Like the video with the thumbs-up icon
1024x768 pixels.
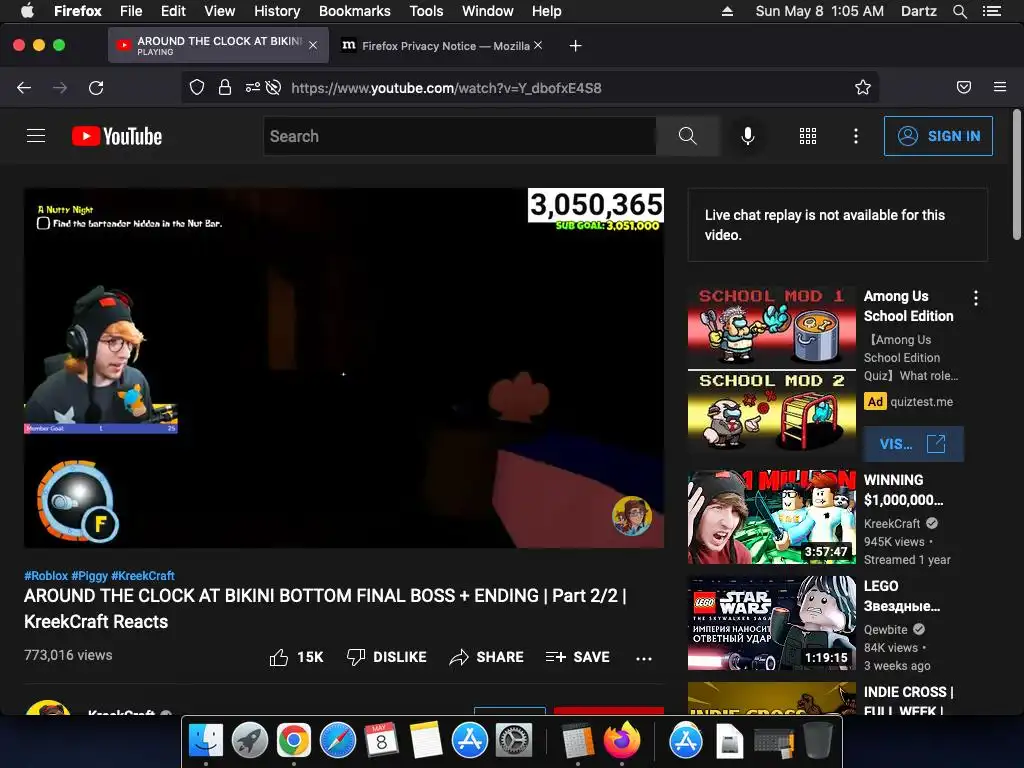[x=279, y=657]
